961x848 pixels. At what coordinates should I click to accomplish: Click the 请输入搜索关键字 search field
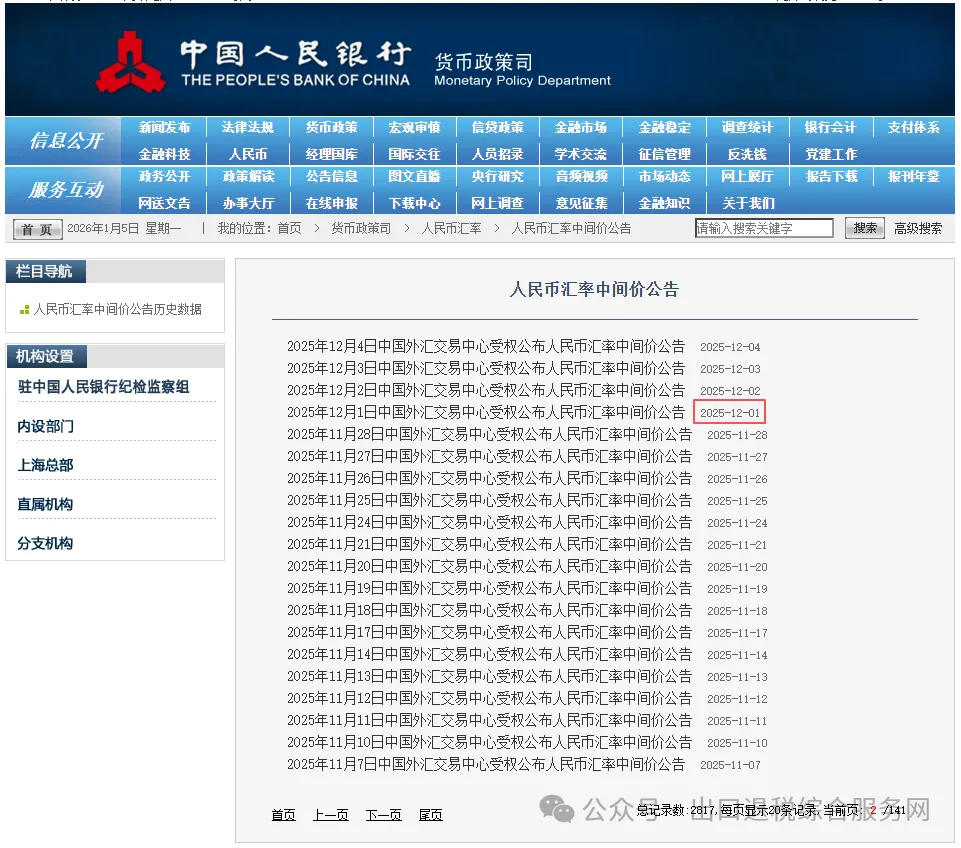pos(765,227)
